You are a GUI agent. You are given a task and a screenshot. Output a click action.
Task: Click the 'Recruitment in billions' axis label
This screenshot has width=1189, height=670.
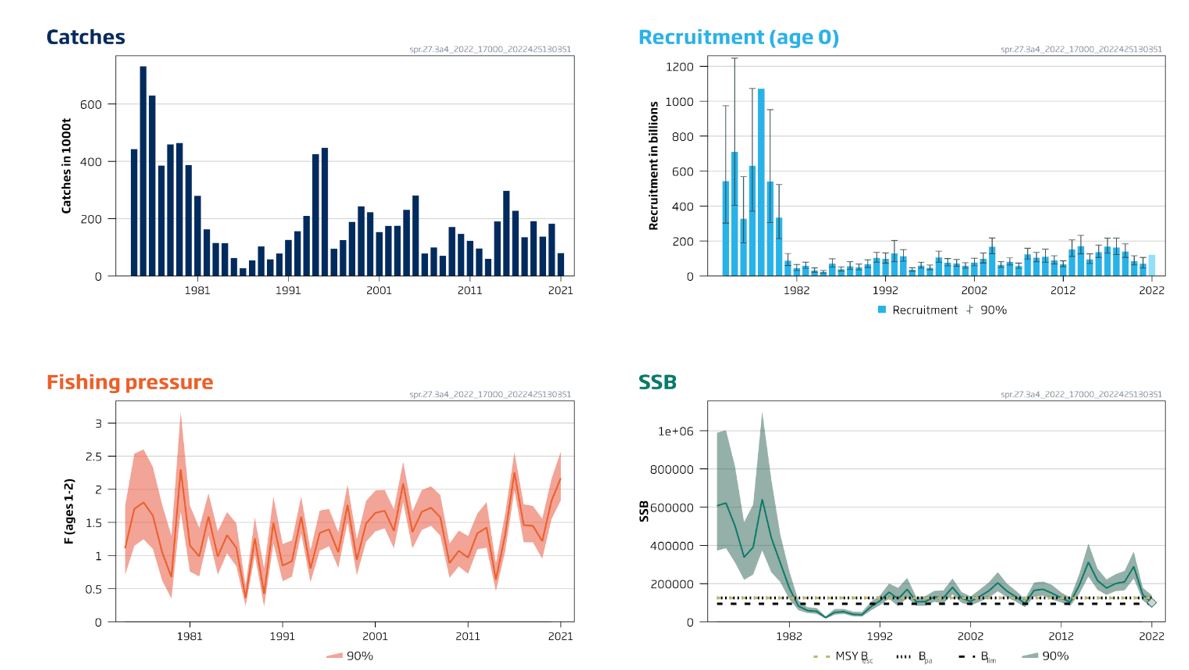(653, 165)
